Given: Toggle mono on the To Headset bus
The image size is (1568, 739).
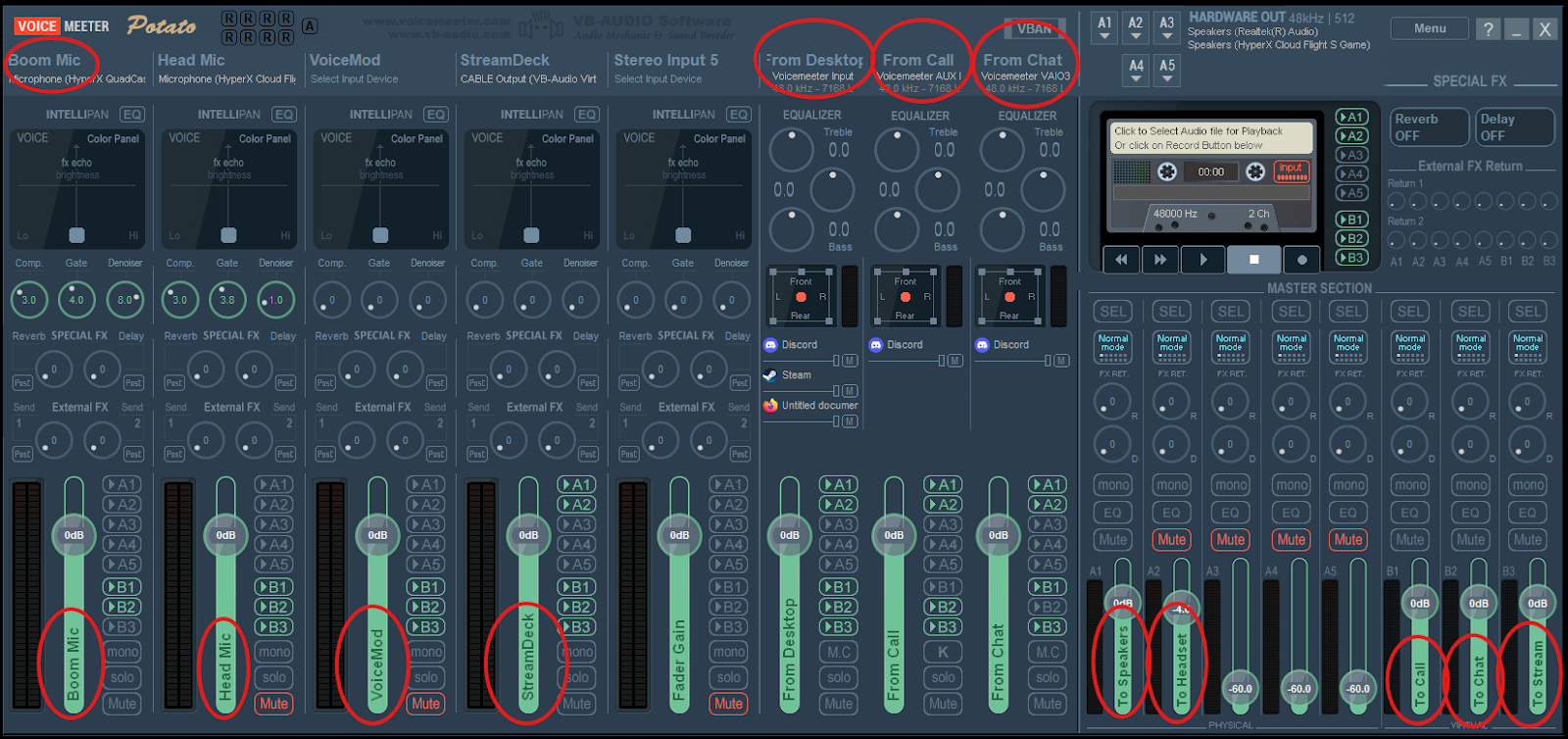Looking at the screenshot, I should 1172,485.
